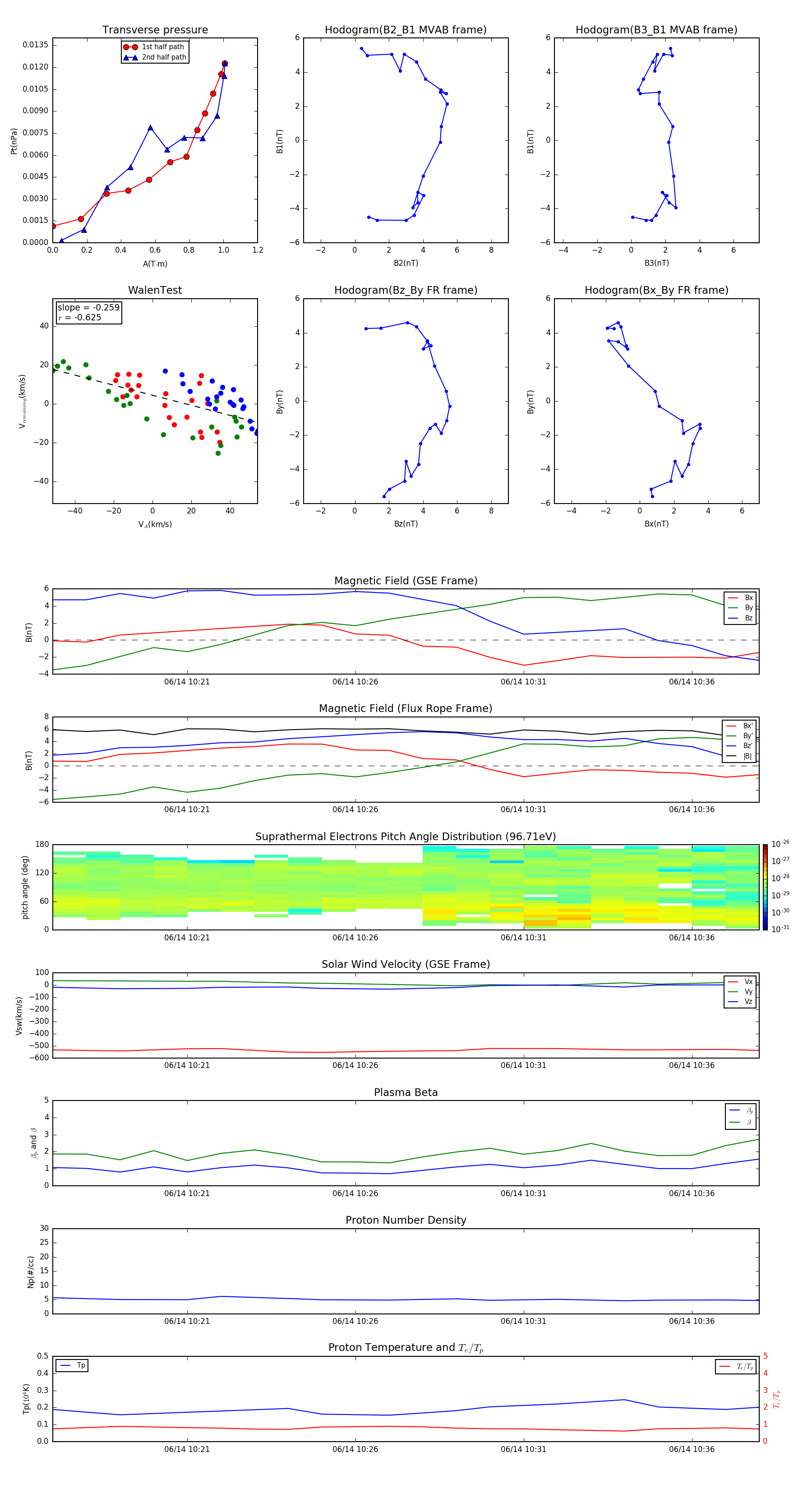
Task: Click the 'WalenTest' plot title
Action: pos(155,290)
